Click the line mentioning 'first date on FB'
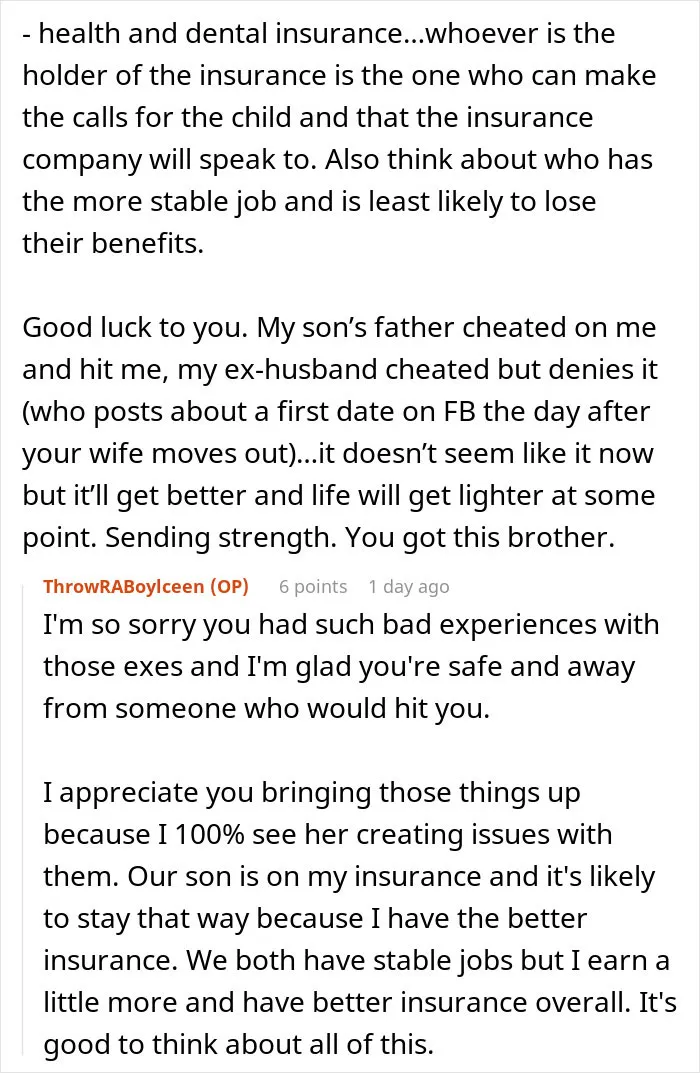This screenshot has width=700, height=1073. tap(336, 411)
